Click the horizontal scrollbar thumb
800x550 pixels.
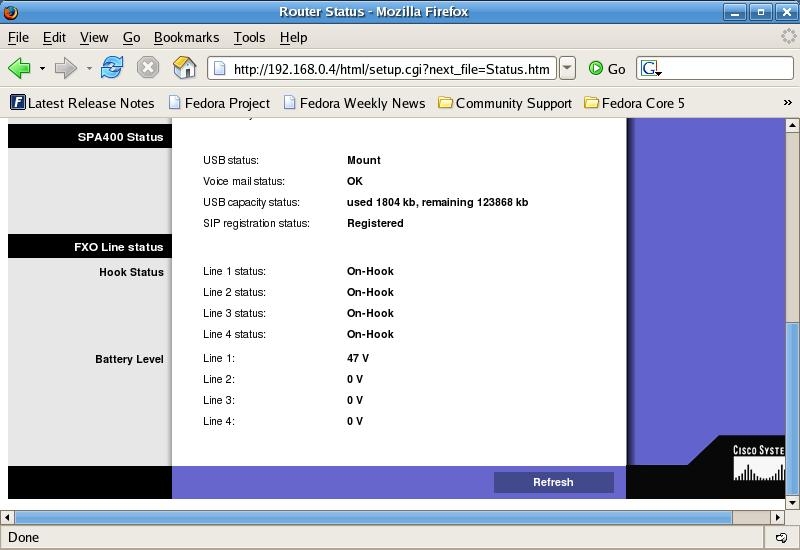click(372, 517)
